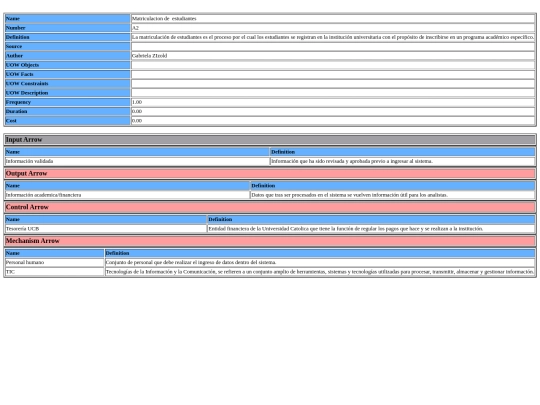The width and height of the screenshot is (540, 405).
Task: Click 'Name' column header under Output Arrow
Action: 127,186
